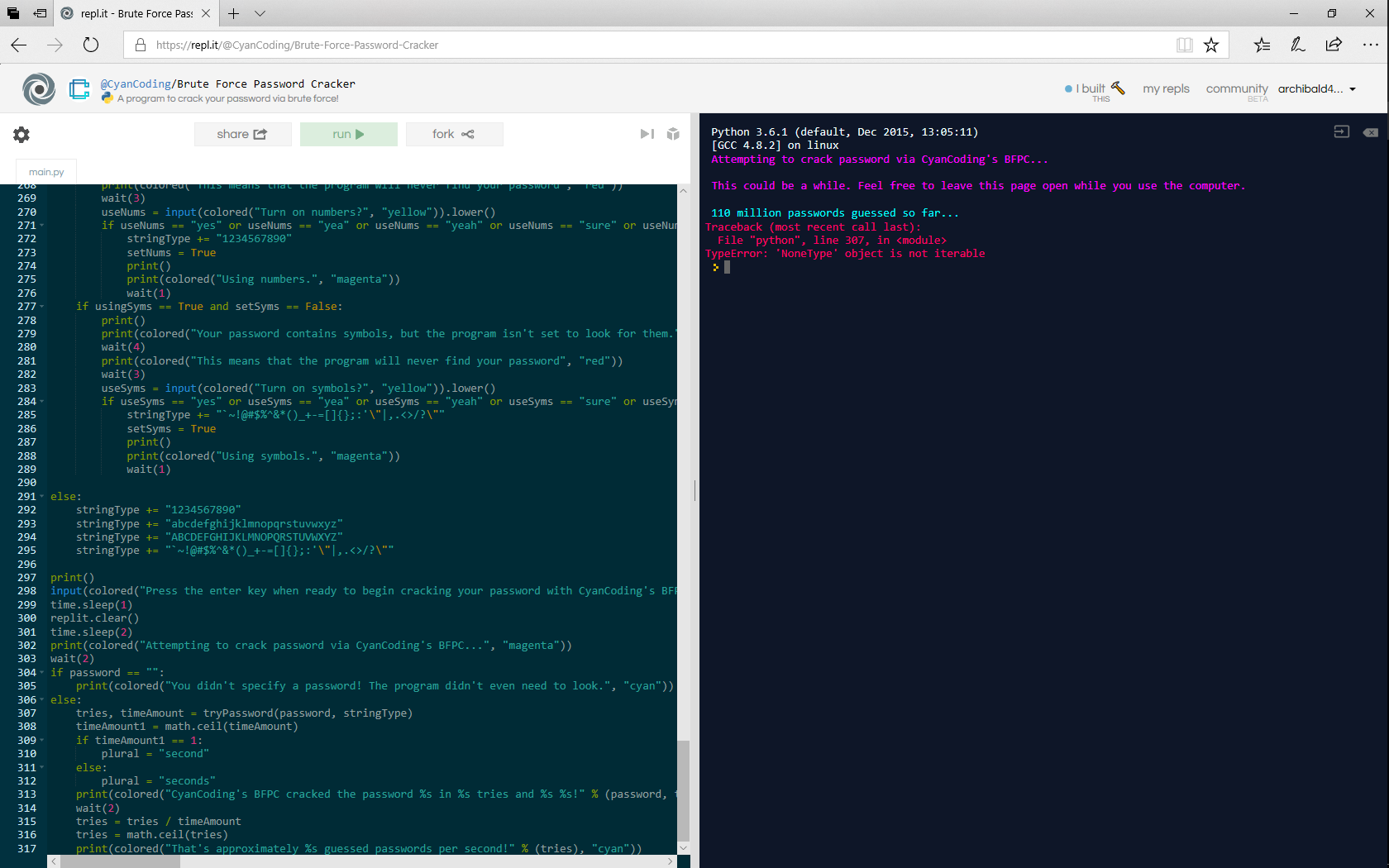Collapse the code fold at line 284
This screenshot has height=868, width=1389.
pos(42,402)
